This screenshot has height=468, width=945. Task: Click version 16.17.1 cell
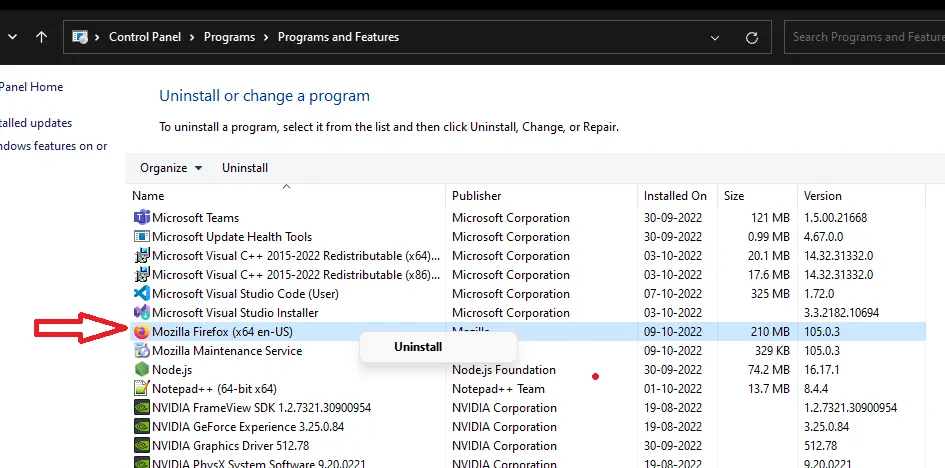(x=821, y=370)
